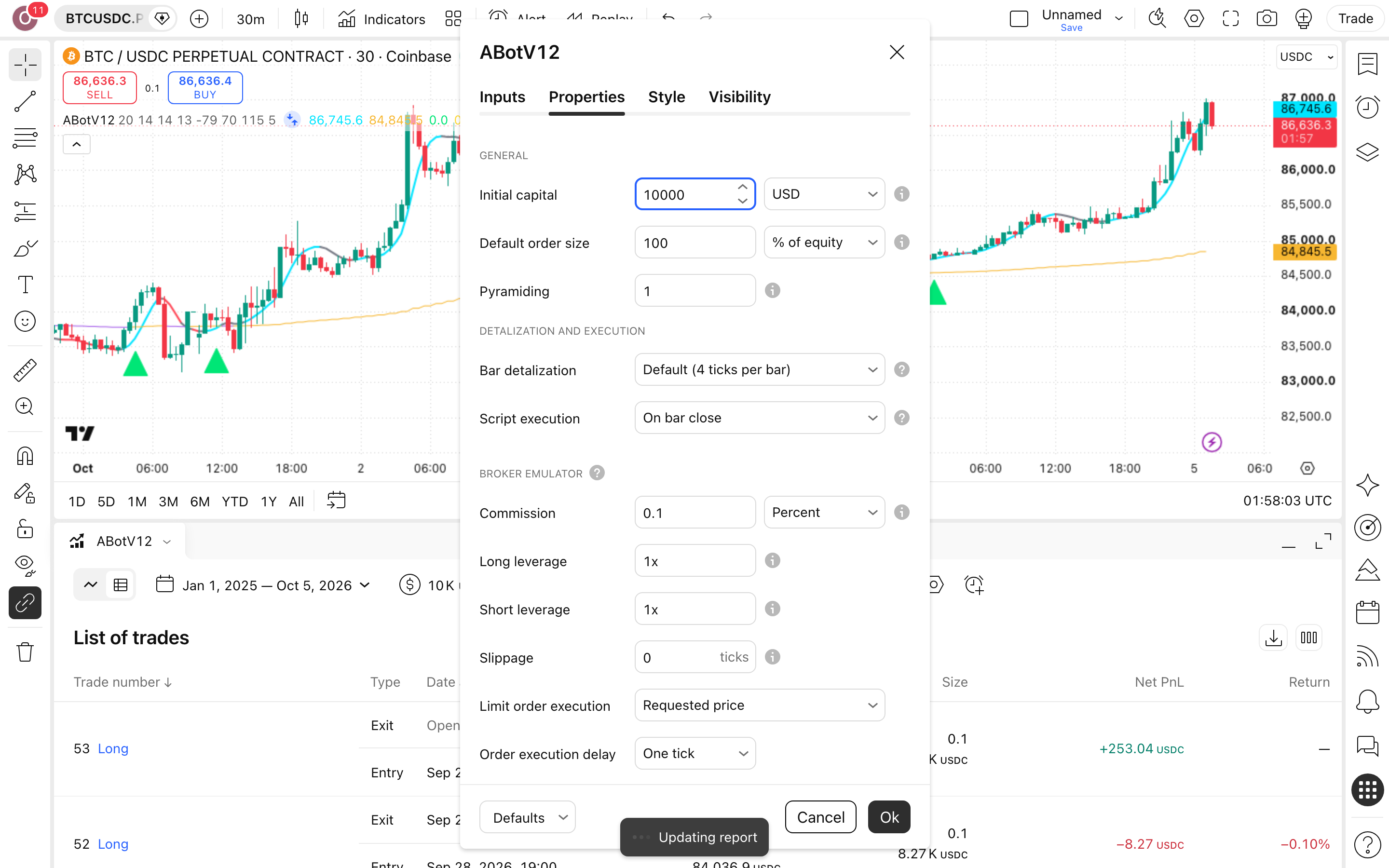Screen dimensions: 1389x868
Task: Open the watchlist panel icon
Action: click(1368, 64)
